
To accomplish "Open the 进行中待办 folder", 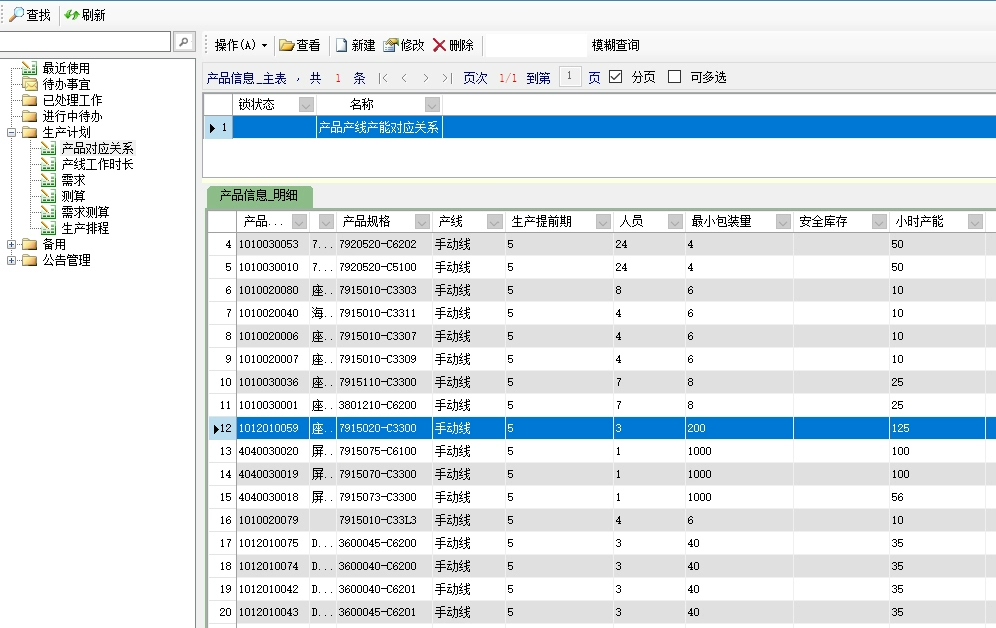I will coord(72,116).
